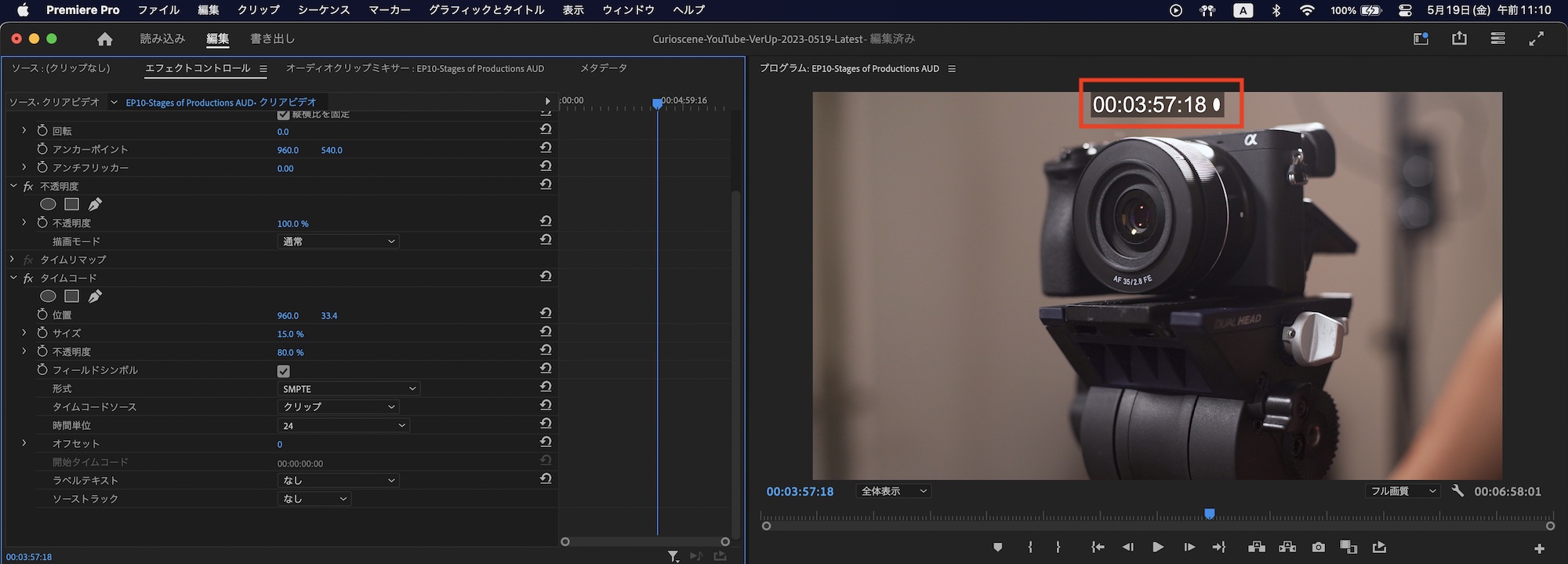
Task: Open Comparison View icon
Action: click(x=1348, y=548)
